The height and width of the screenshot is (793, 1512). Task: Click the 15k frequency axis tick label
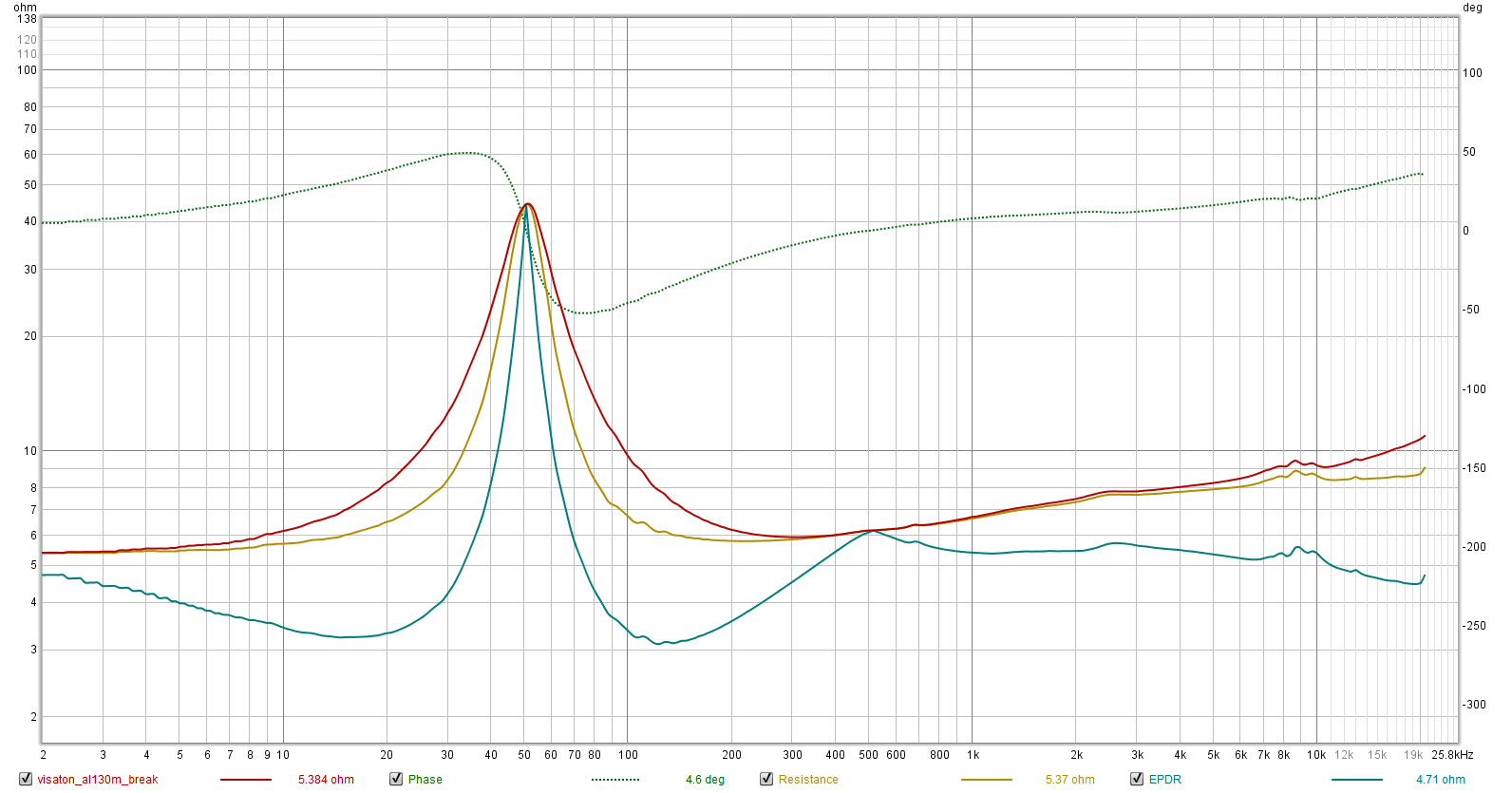[x=1377, y=755]
